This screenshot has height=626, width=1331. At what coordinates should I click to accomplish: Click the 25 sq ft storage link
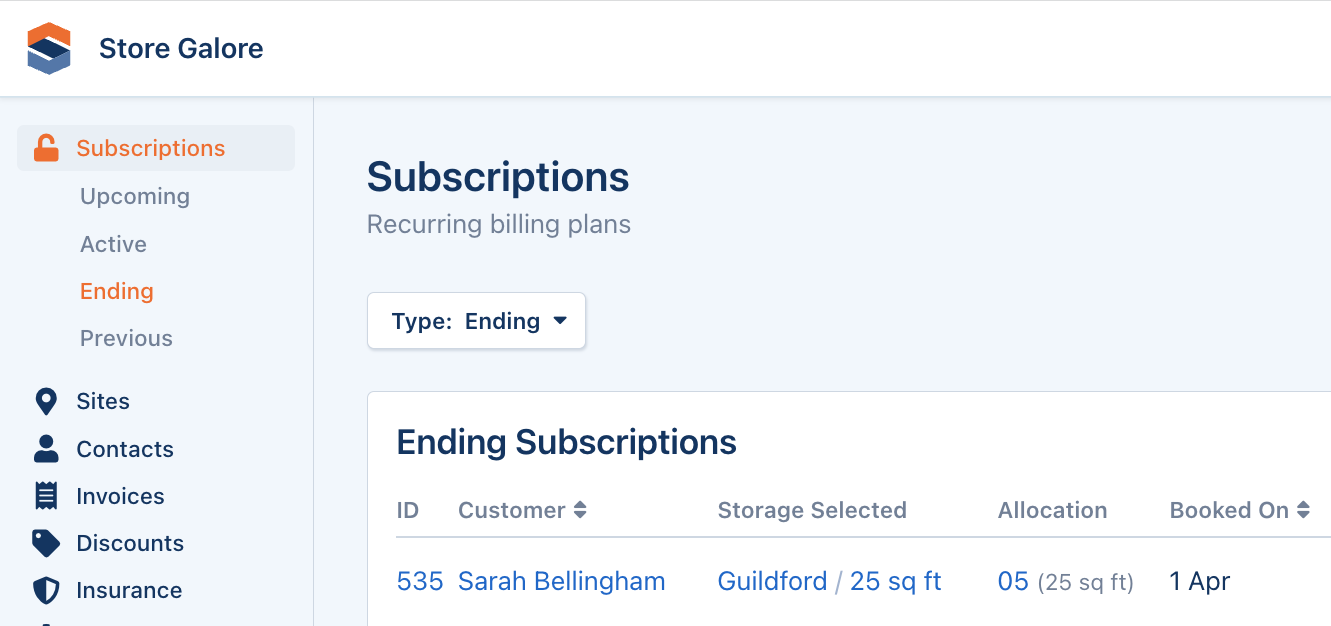[895, 581]
